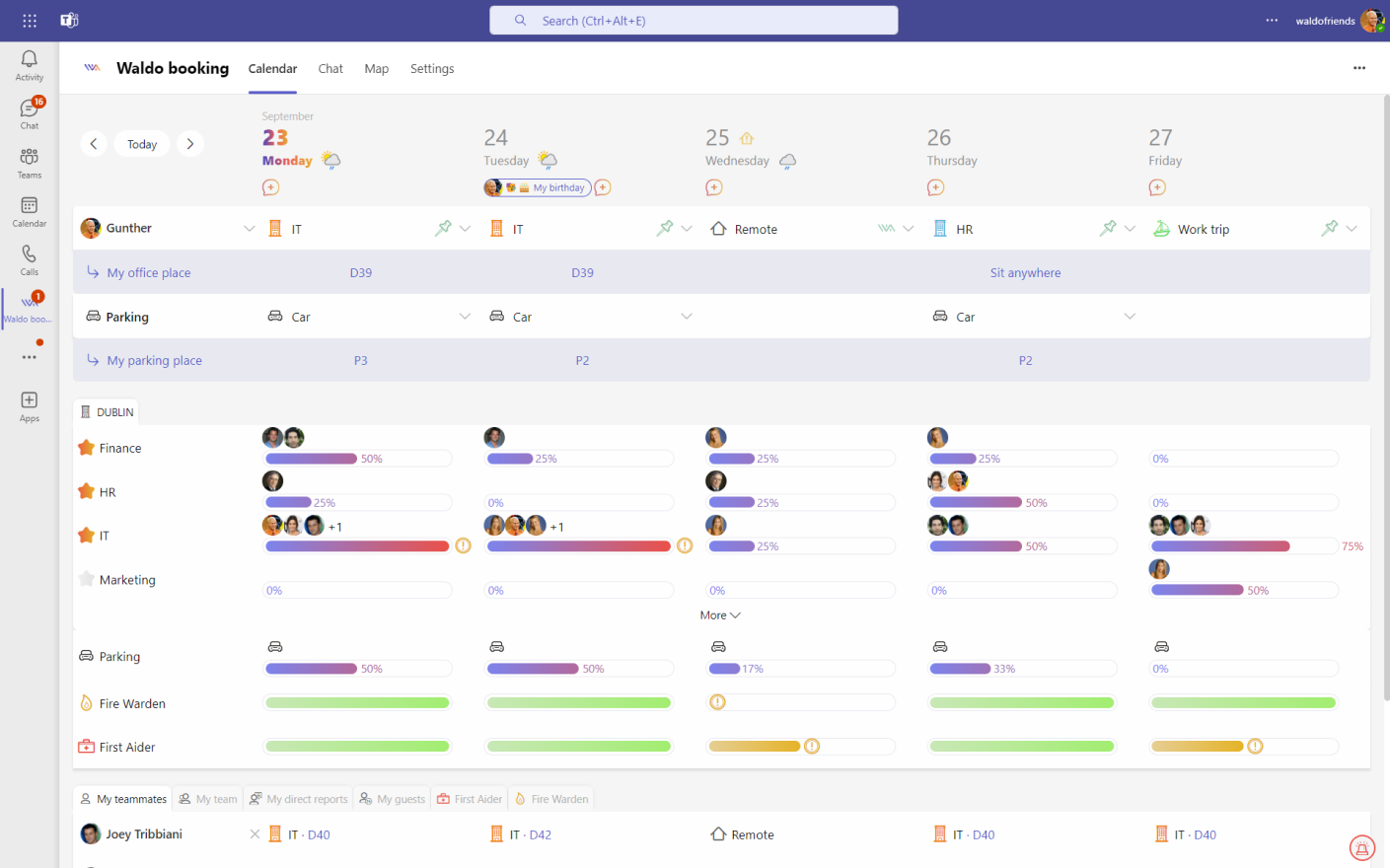Viewport: 1390px width, 868px height.
Task: Toggle HR favorite star
Action: click(x=86, y=491)
